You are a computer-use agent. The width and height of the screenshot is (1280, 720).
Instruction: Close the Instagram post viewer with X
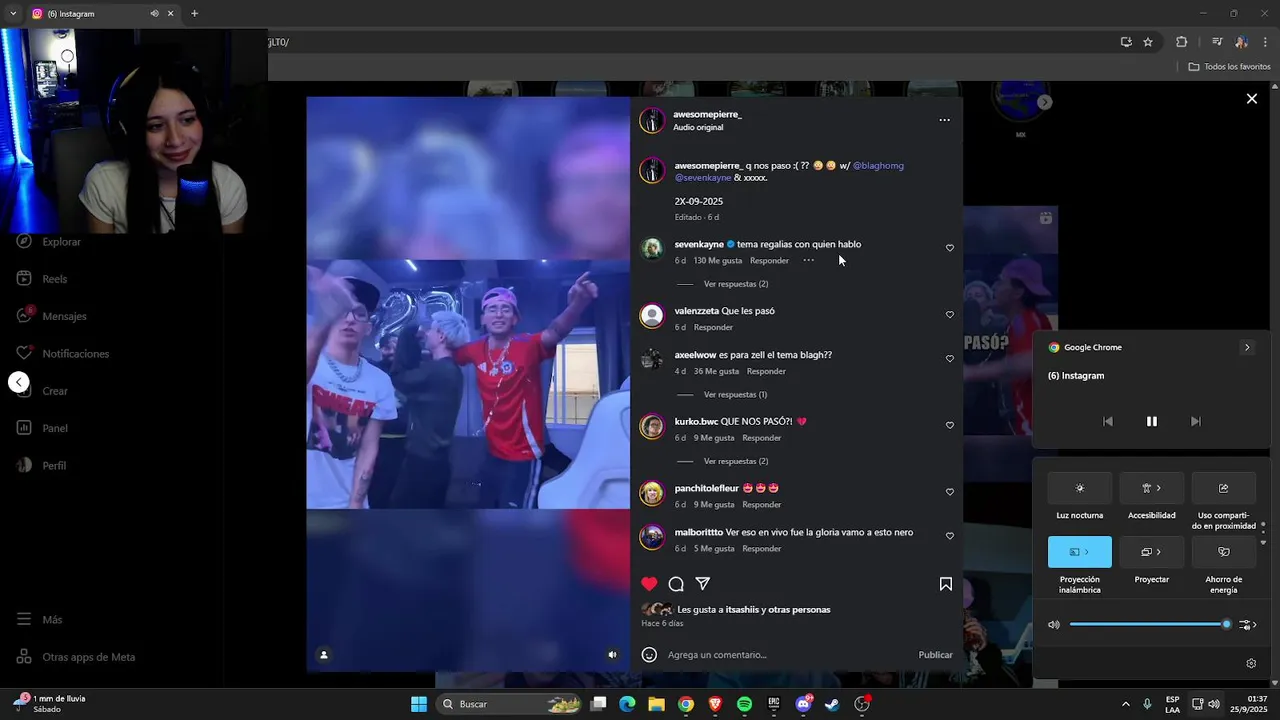(1251, 99)
